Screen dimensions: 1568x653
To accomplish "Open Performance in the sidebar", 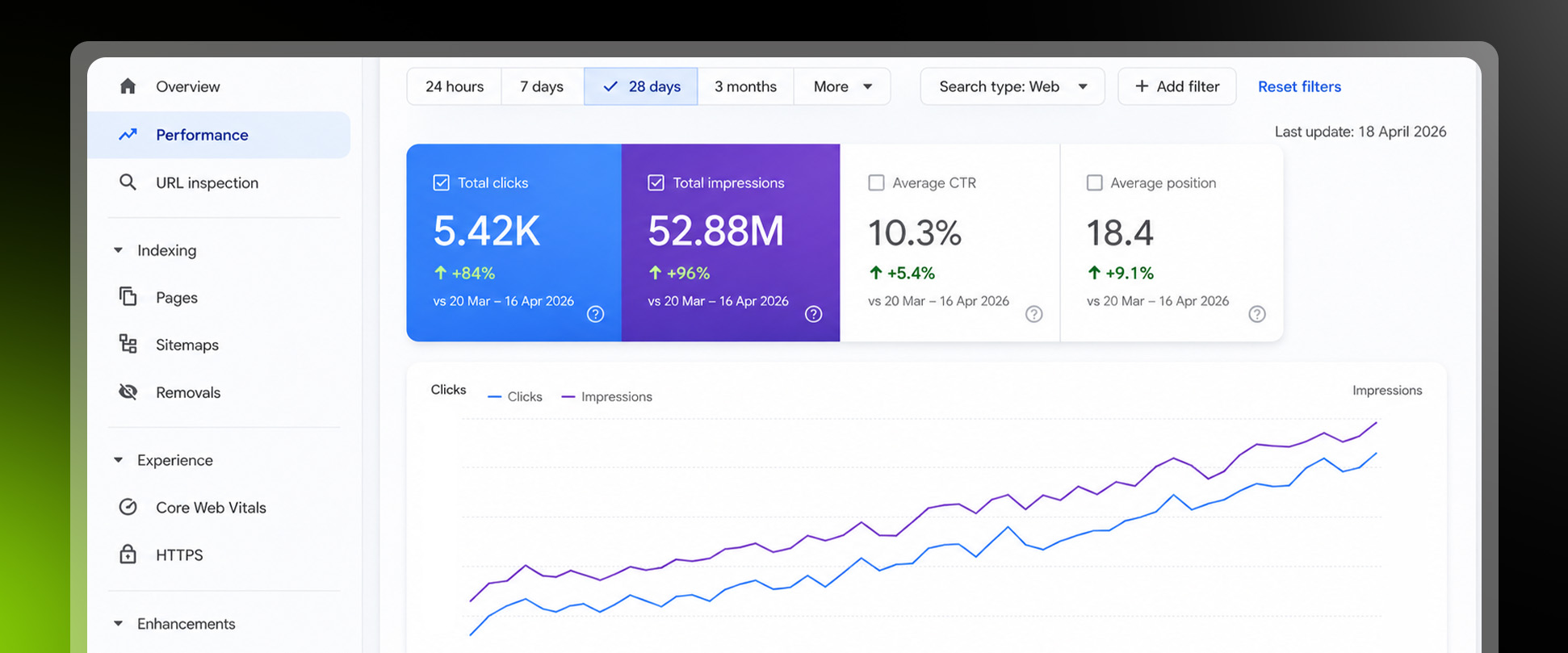I will (x=219, y=135).
